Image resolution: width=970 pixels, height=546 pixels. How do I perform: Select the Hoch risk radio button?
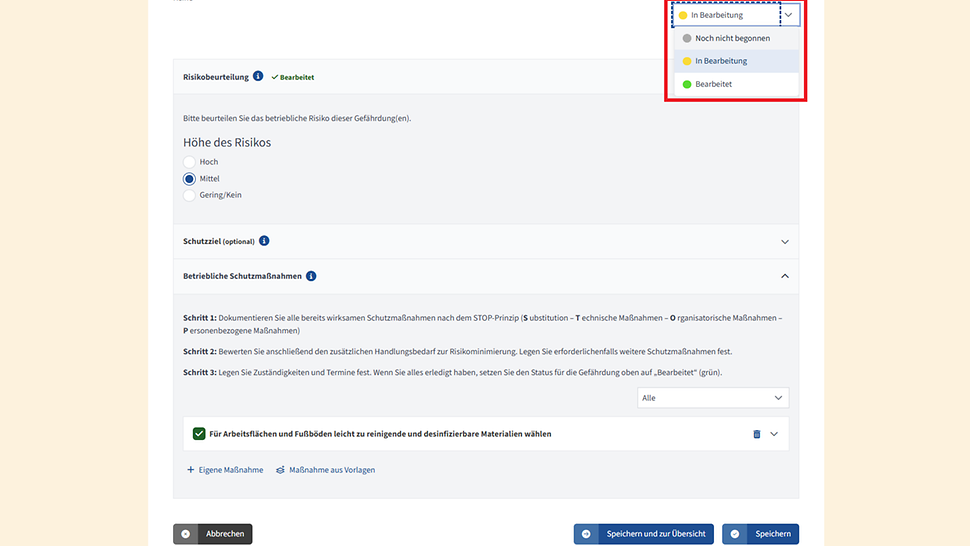(x=189, y=162)
